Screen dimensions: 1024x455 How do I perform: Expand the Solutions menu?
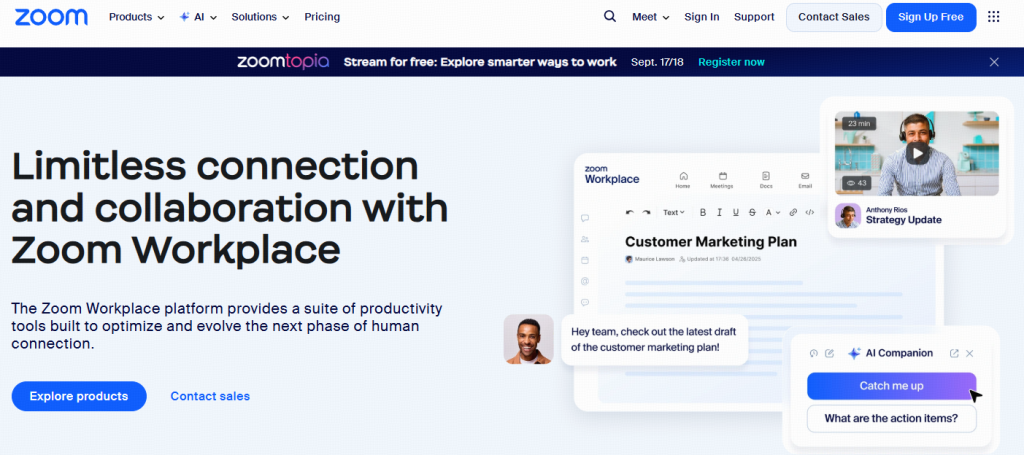pos(260,17)
